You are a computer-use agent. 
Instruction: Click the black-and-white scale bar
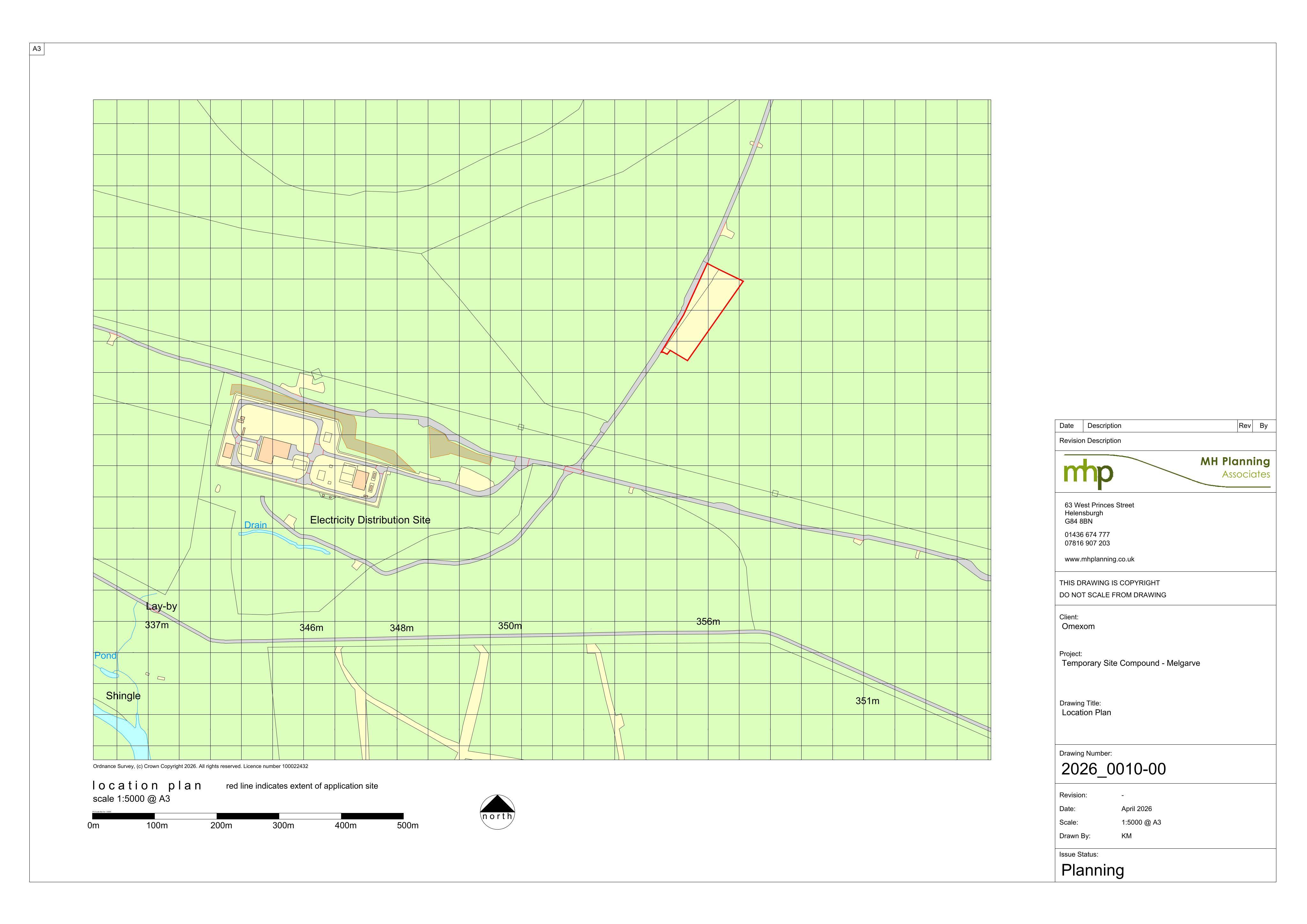[x=248, y=816]
